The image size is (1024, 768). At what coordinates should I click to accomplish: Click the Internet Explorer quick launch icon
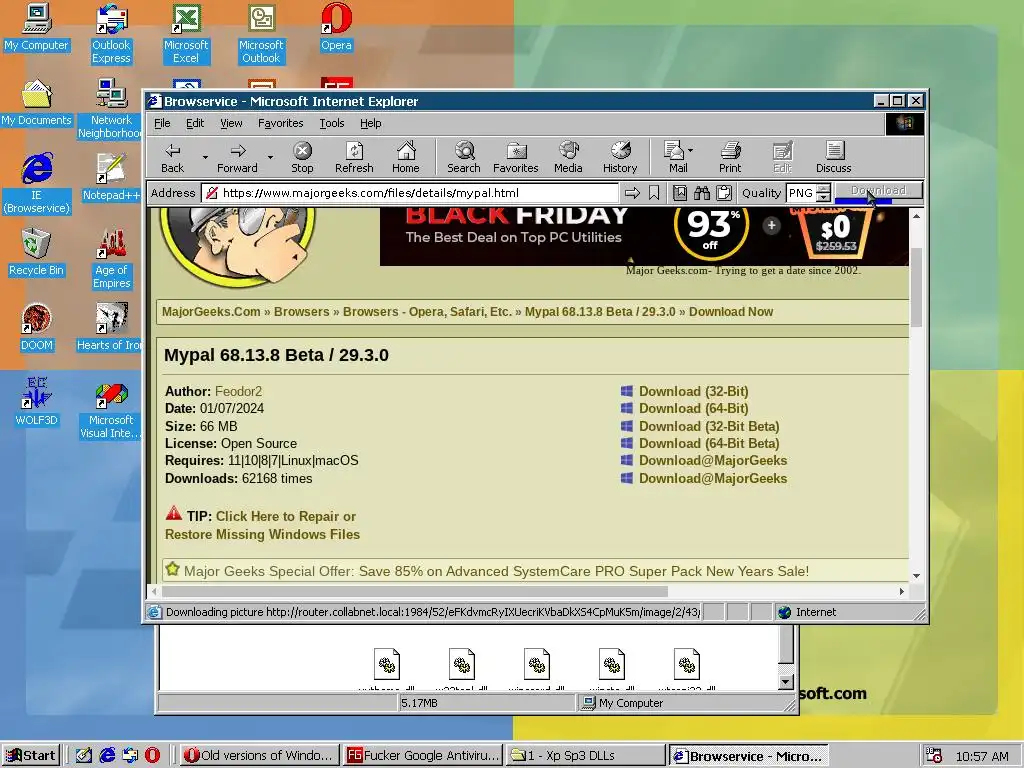[x=107, y=756]
